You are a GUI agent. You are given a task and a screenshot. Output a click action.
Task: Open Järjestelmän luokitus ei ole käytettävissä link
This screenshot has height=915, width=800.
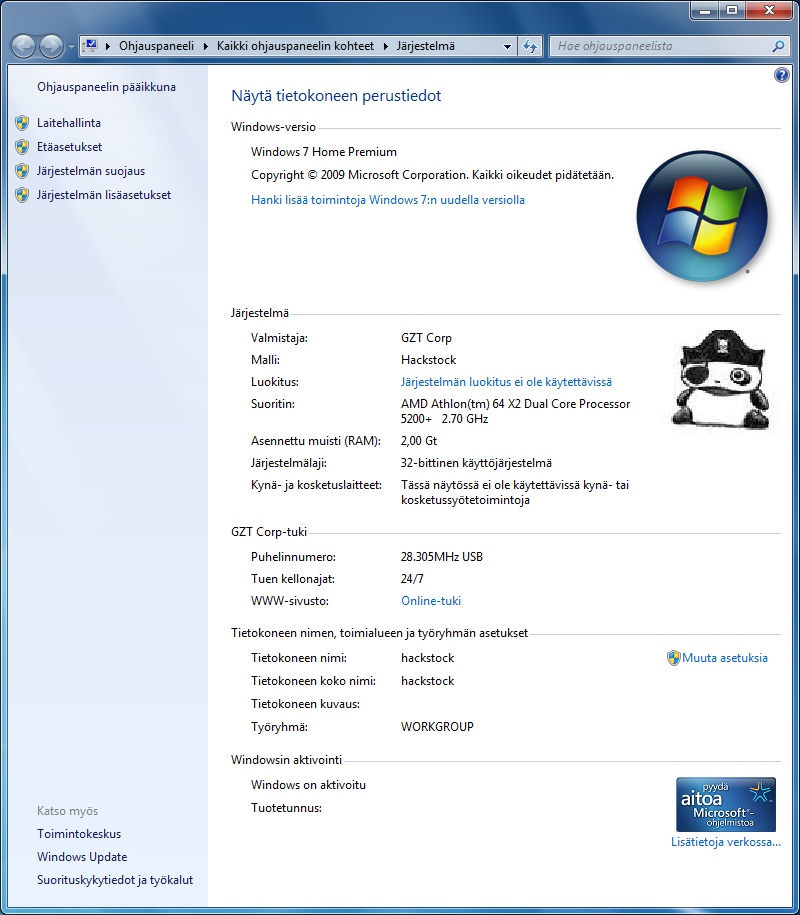point(506,382)
